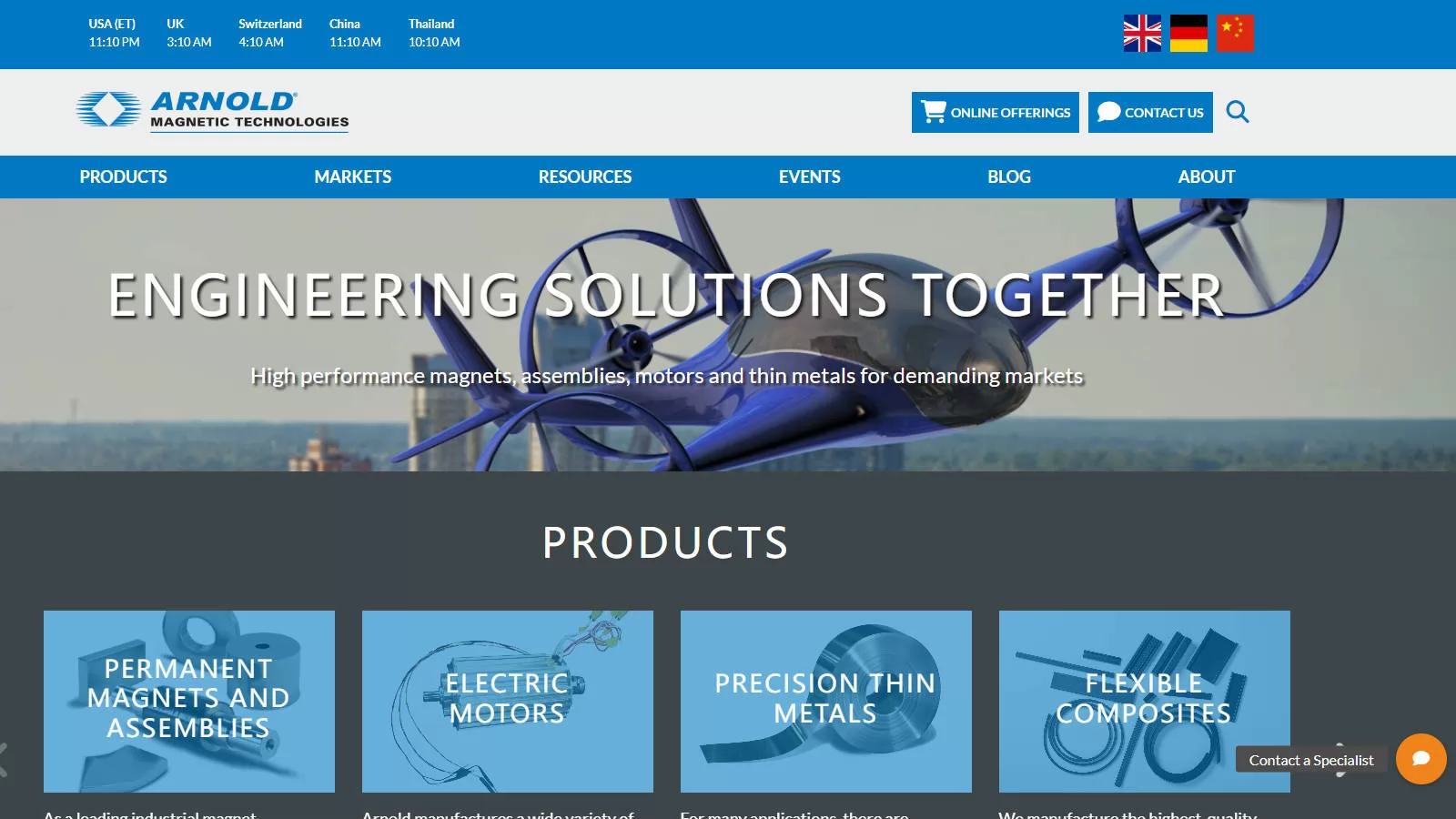Expand the About navigation menu
The image size is (1456, 819).
pyautogui.click(x=1207, y=177)
